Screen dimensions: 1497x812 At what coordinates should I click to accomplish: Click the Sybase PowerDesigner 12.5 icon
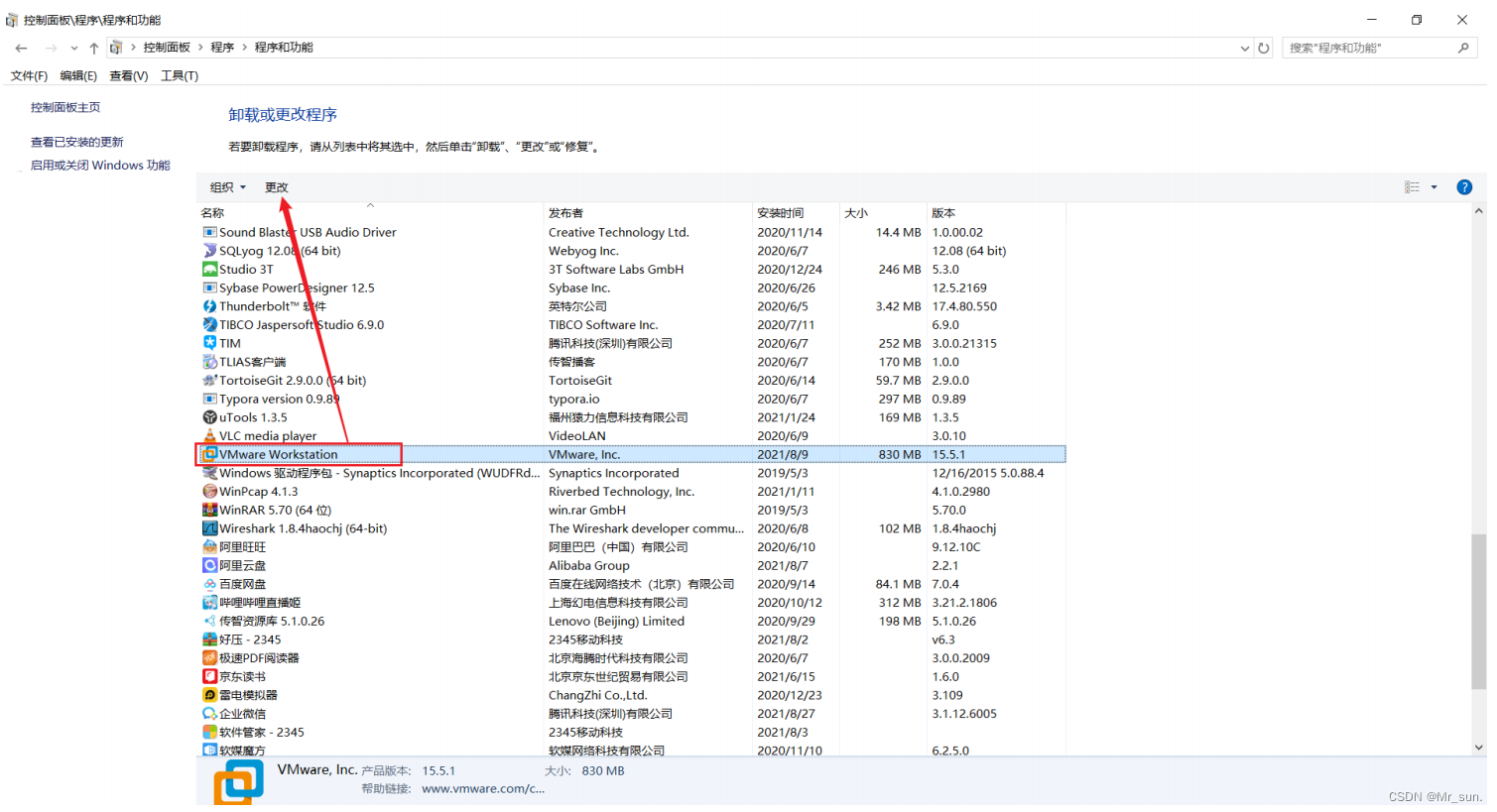[209, 288]
